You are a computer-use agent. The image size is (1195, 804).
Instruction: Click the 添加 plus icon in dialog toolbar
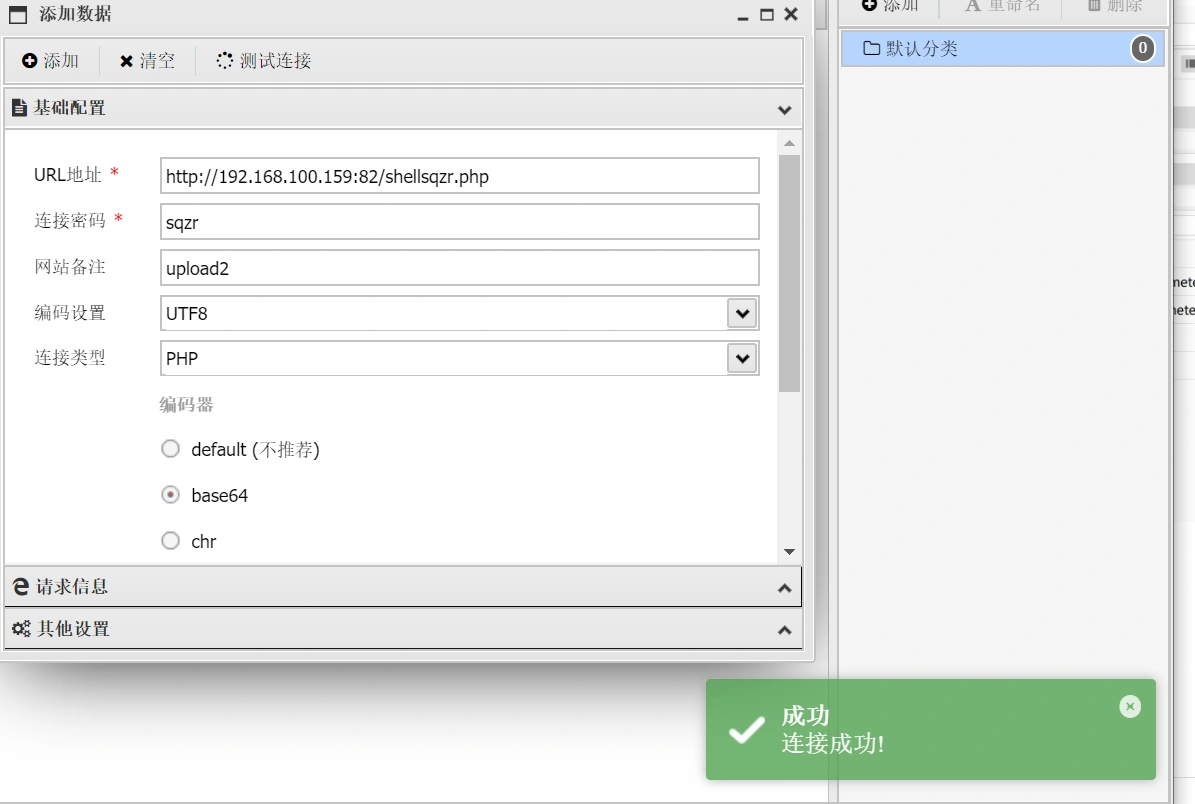[30, 61]
